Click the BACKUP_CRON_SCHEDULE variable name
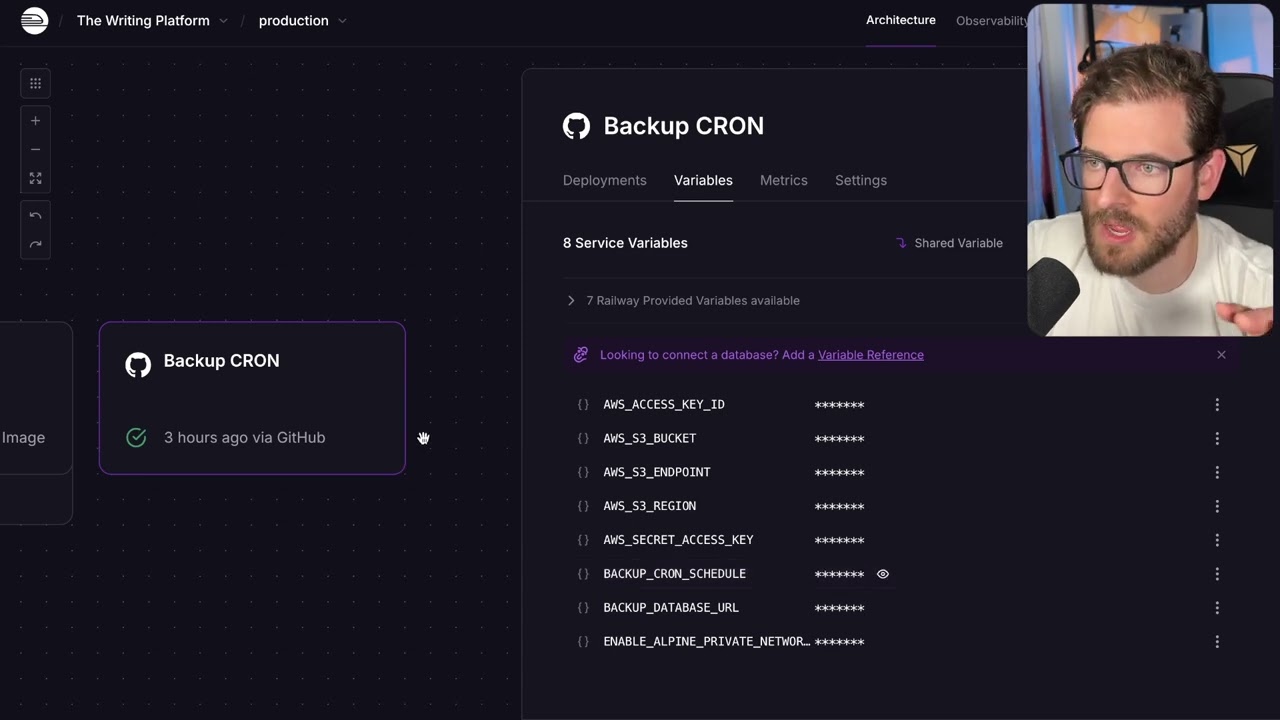1280x720 pixels. [675, 574]
